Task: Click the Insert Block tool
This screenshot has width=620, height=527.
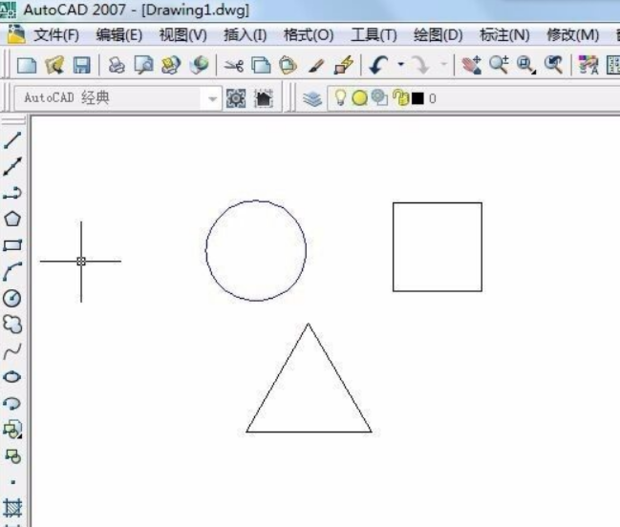Action: click(12, 430)
